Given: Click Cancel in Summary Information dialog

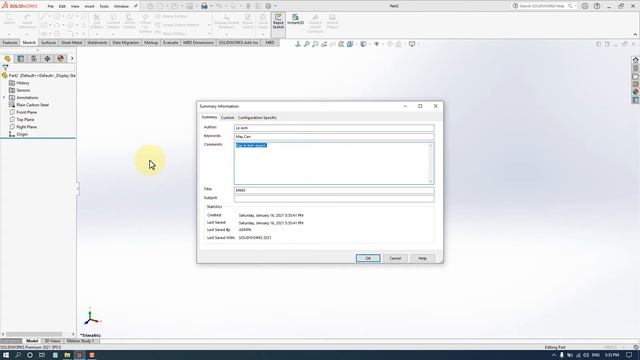Looking at the screenshot, I should (395, 258).
